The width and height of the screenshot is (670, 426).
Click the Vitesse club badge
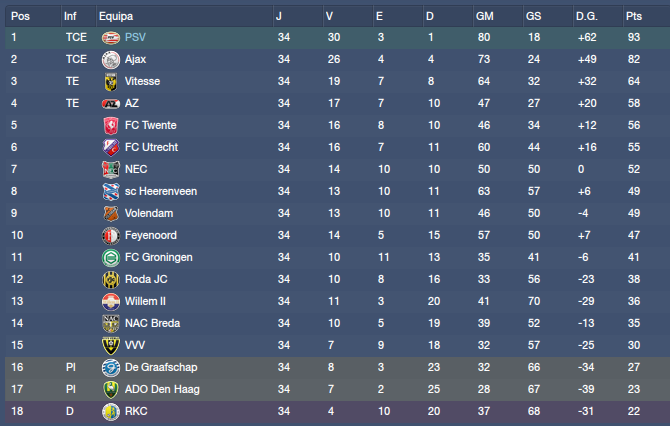pyautogui.click(x=110, y=81)
